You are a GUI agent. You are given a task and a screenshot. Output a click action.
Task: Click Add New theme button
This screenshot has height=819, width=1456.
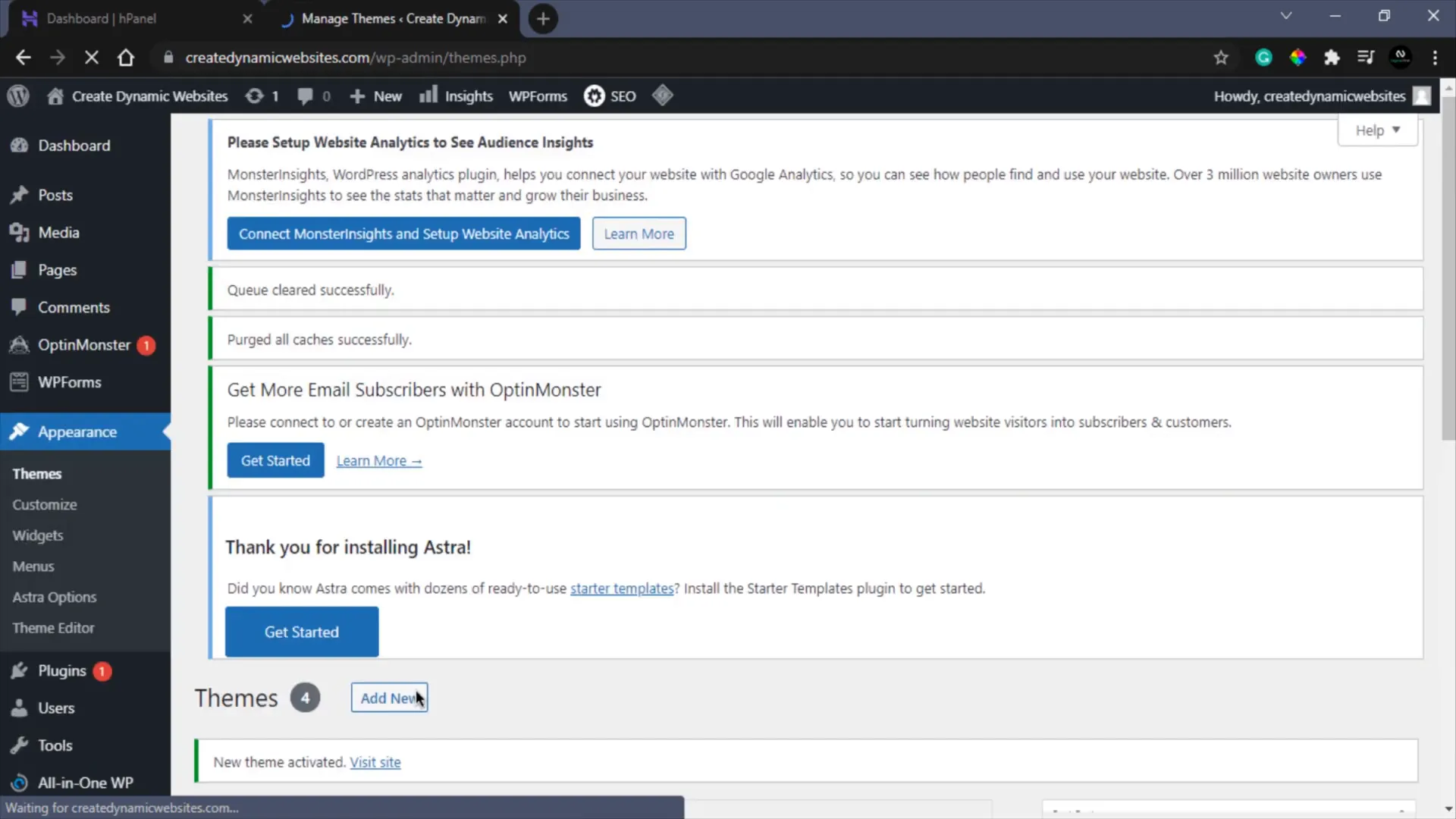coord(389,698)
